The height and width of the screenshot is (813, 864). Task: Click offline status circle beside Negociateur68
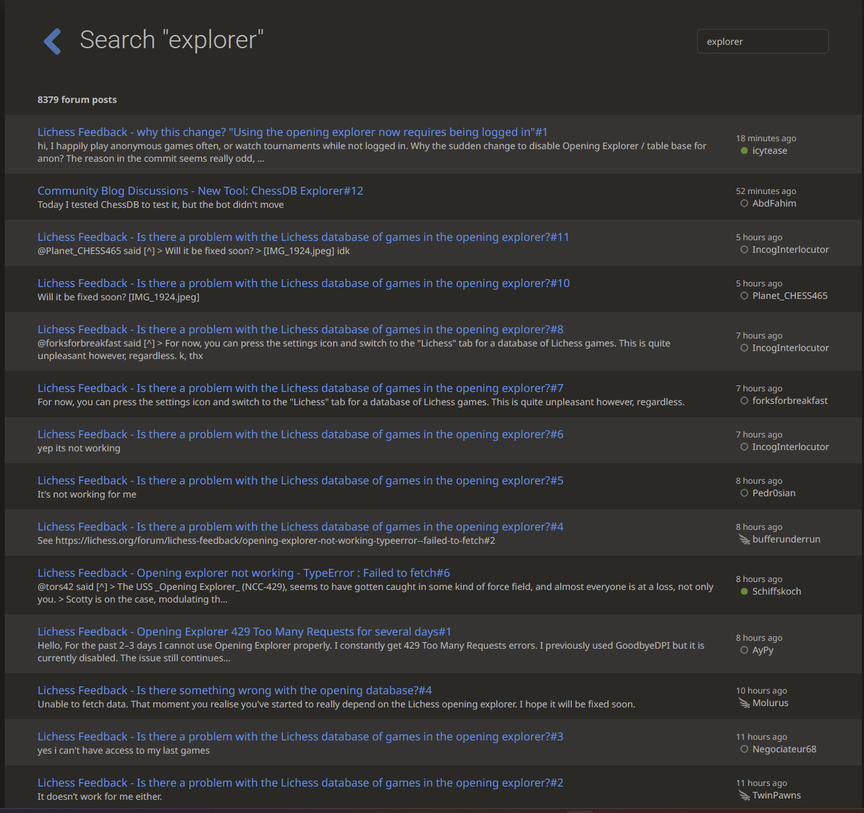tap(744, 750)
